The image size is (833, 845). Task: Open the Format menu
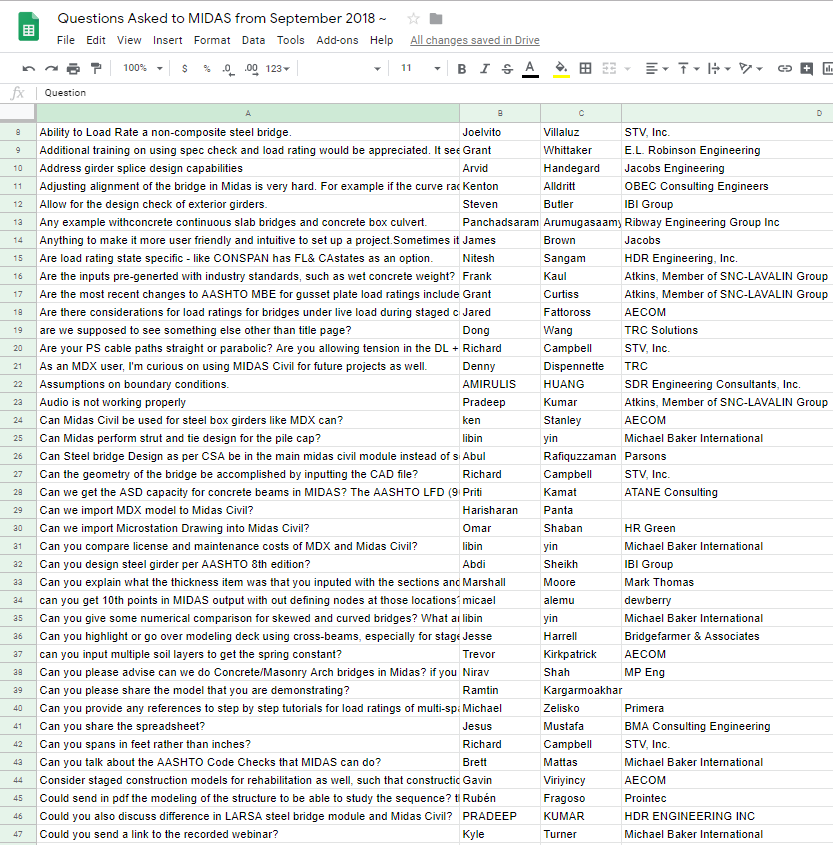(212, 40)
